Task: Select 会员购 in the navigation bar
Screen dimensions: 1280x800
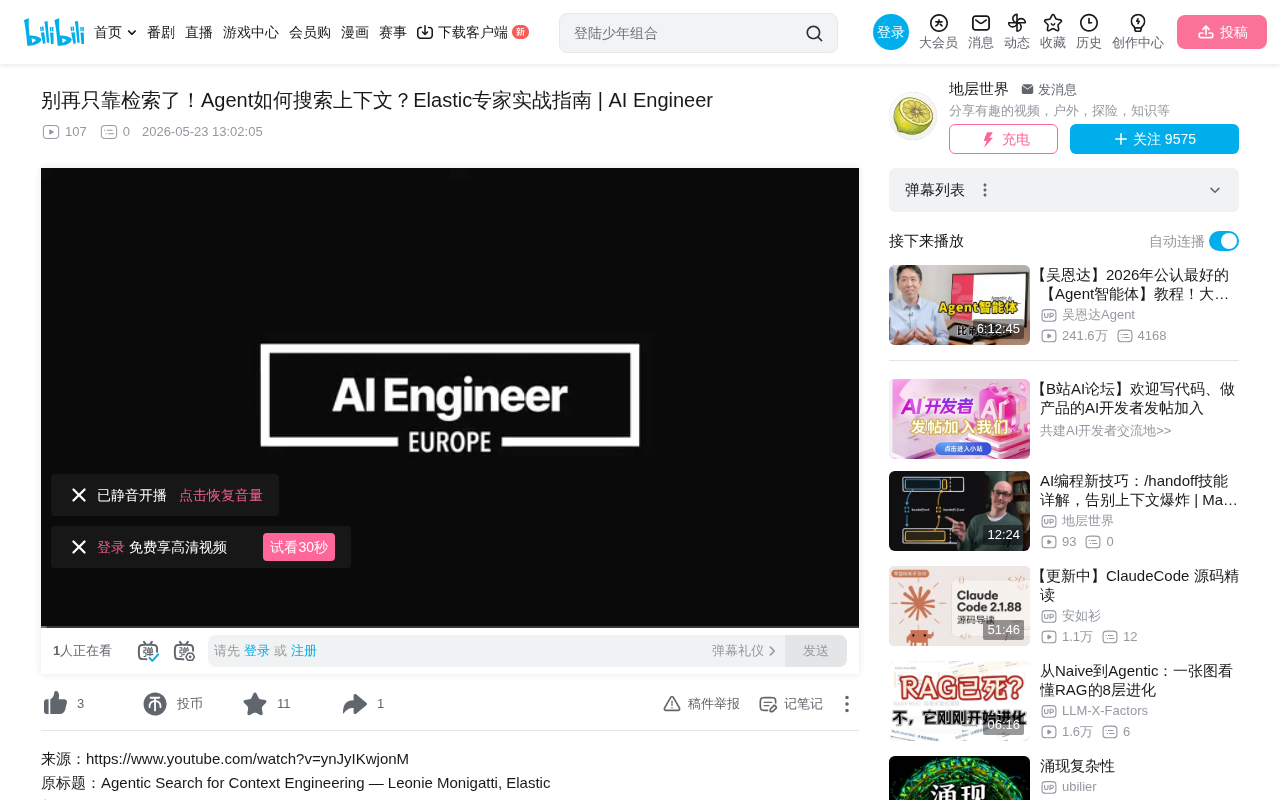Action: (310, 32)
